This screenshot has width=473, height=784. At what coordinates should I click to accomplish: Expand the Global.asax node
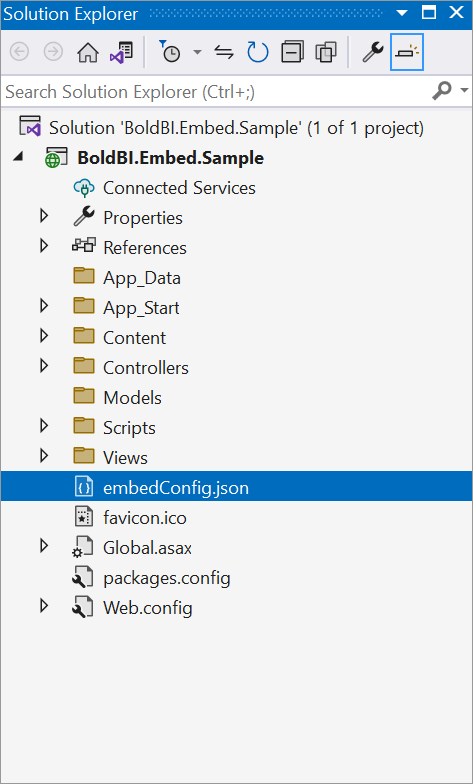tap(44, 546)
